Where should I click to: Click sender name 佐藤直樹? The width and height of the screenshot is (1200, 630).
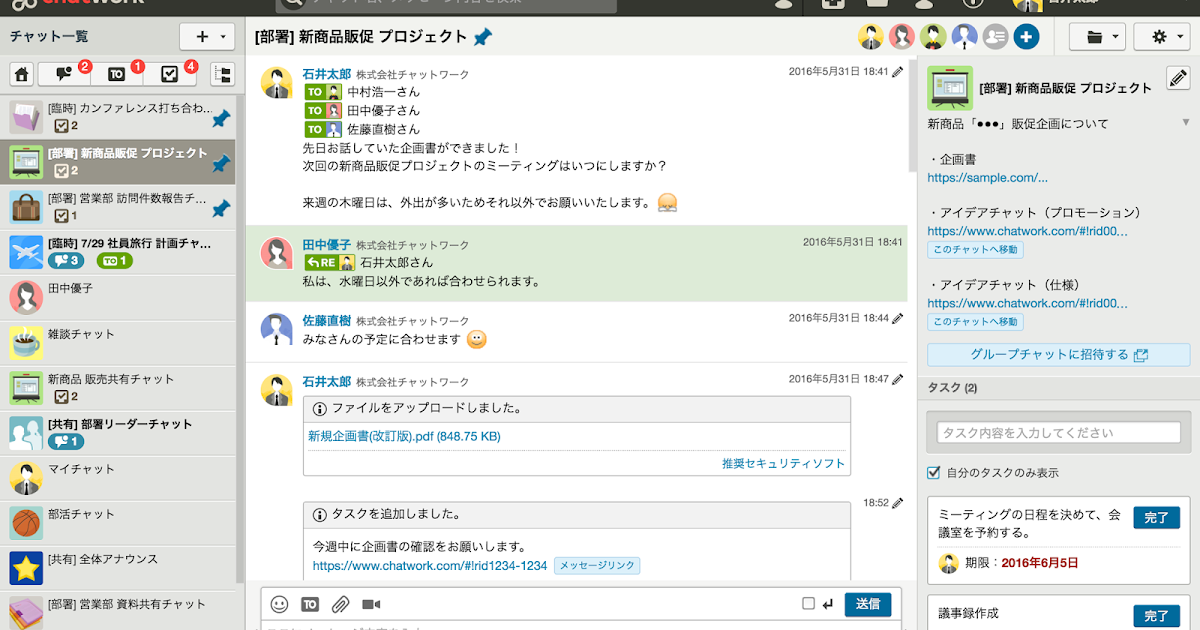click(327, 321)
